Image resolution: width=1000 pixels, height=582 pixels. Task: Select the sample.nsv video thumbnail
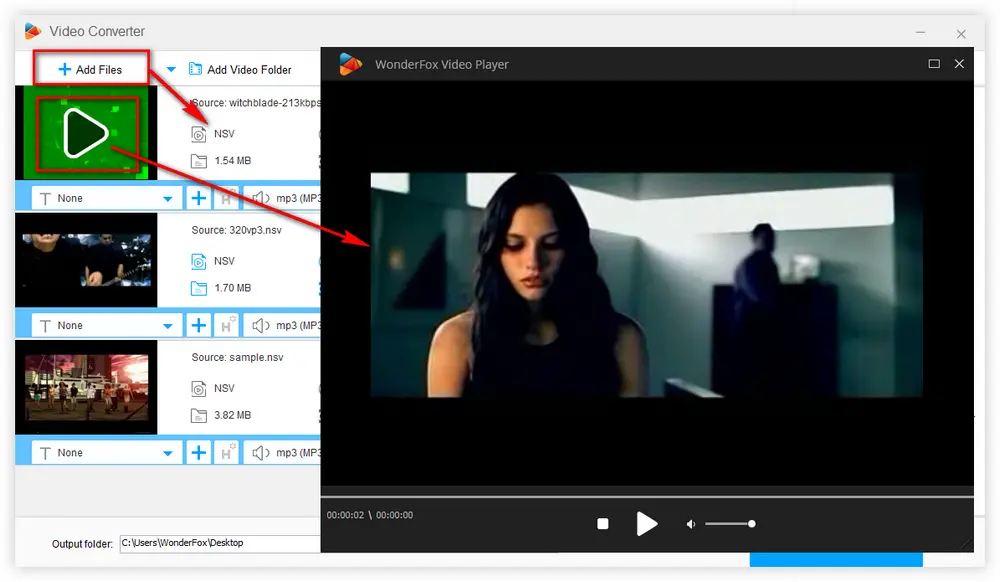[86, 387]
